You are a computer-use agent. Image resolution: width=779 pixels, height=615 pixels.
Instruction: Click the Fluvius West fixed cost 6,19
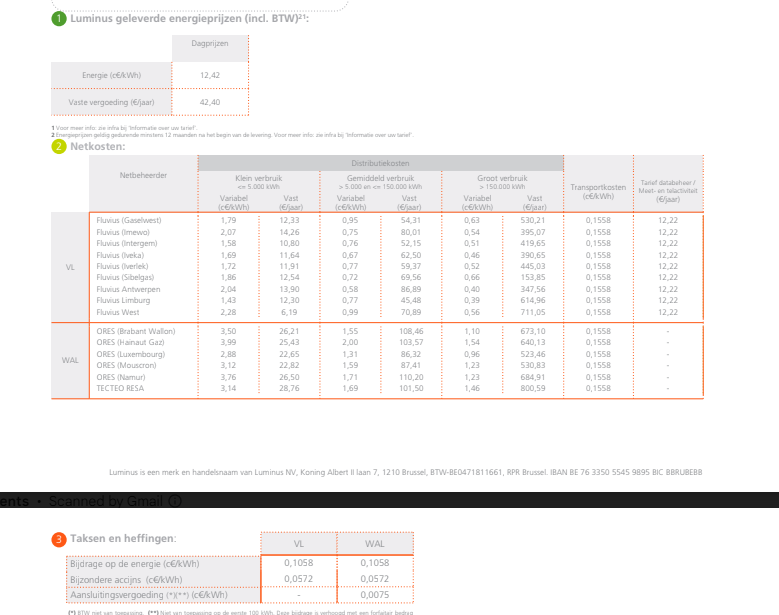[x=289, y=312]
